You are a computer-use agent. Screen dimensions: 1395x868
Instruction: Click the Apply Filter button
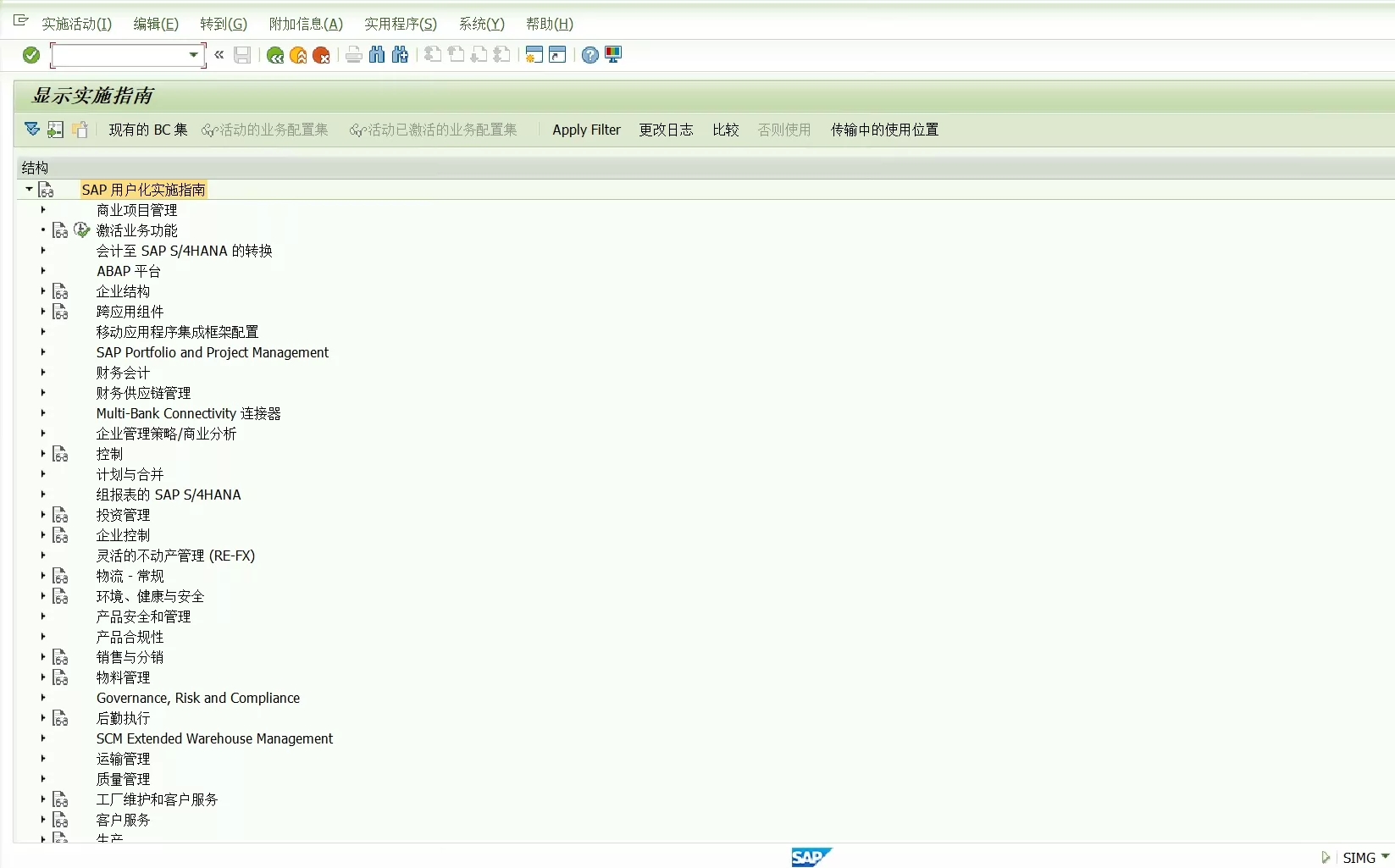tap(586, 130)
